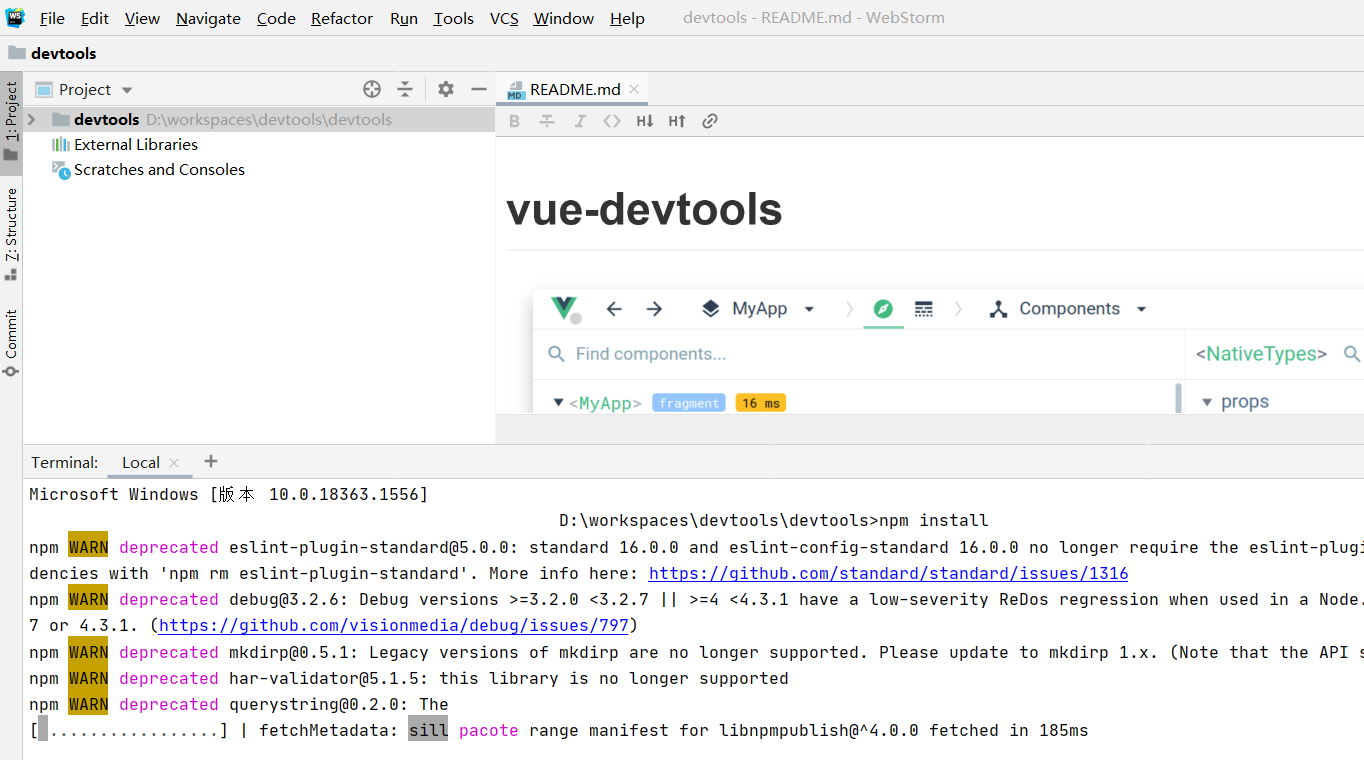Open the standard/standard issues 1316 link
1364x760 pixels.
tap(888, 574)
